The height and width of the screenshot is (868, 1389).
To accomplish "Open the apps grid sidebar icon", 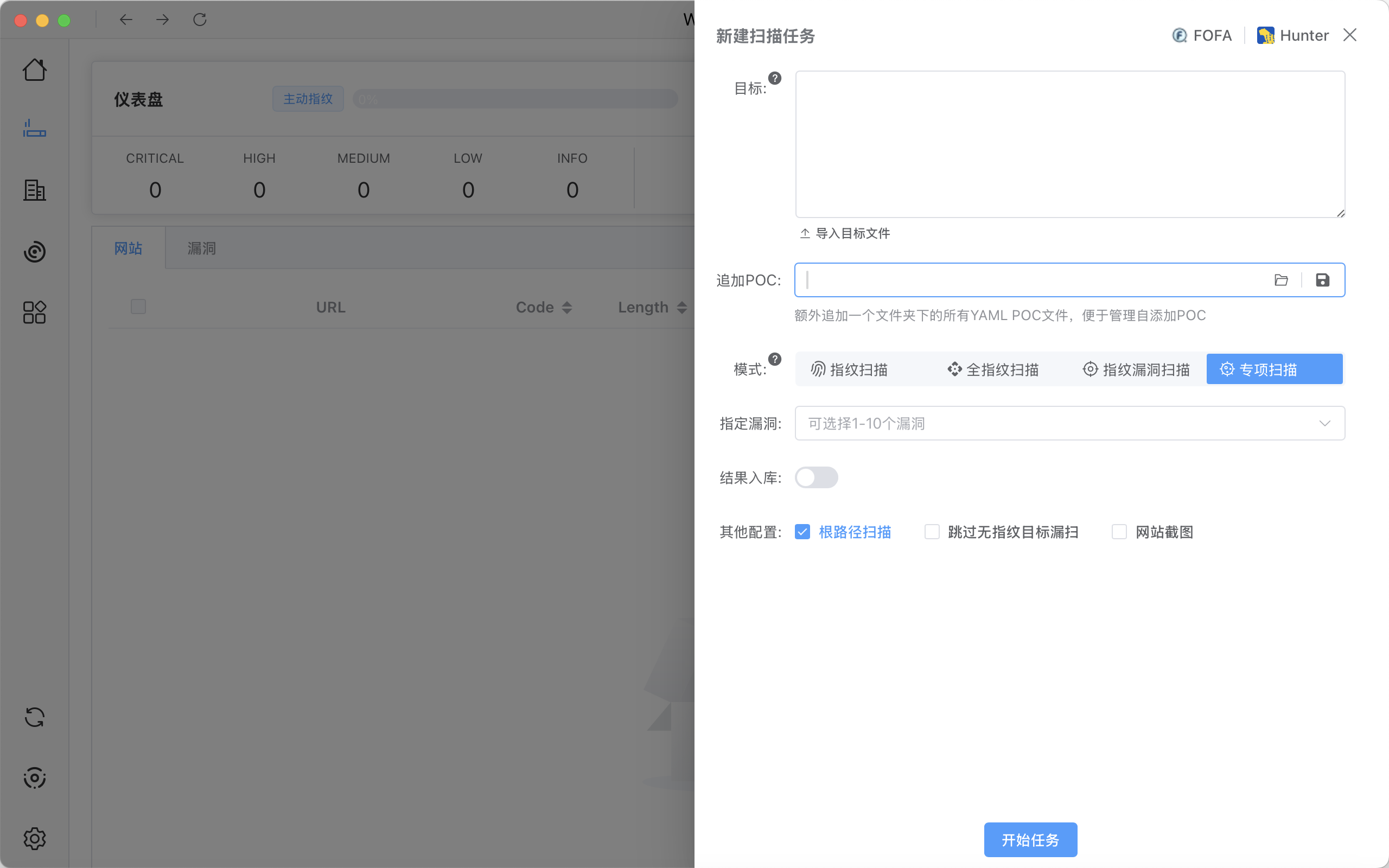I will click(34, 312).
